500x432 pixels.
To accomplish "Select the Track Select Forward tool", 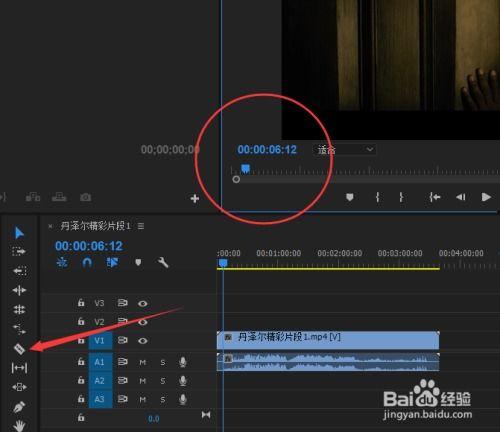I will point(19,251).
